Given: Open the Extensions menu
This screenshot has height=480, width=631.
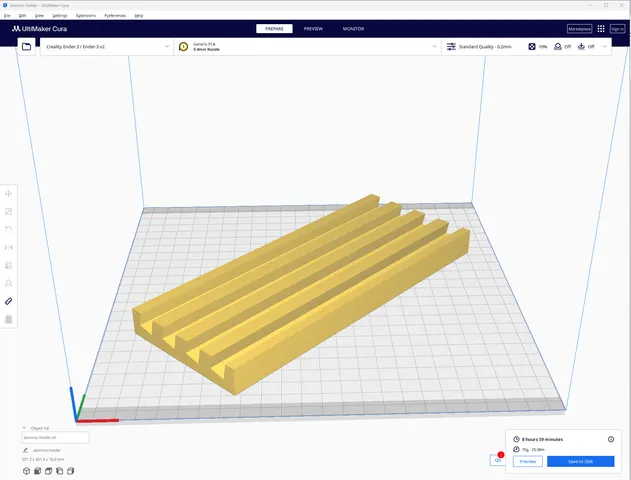Looking at the screenshot, I should pyautogui.click(x=86, y=16).
